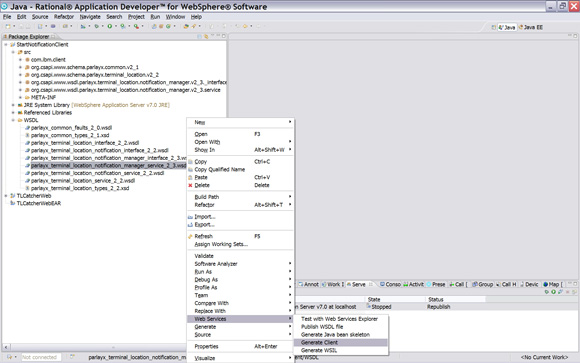This screenshot has height=363, width=580.
Task: Click the scrollbar left arrow in Package Explorer
Action: tap(6, 347)
